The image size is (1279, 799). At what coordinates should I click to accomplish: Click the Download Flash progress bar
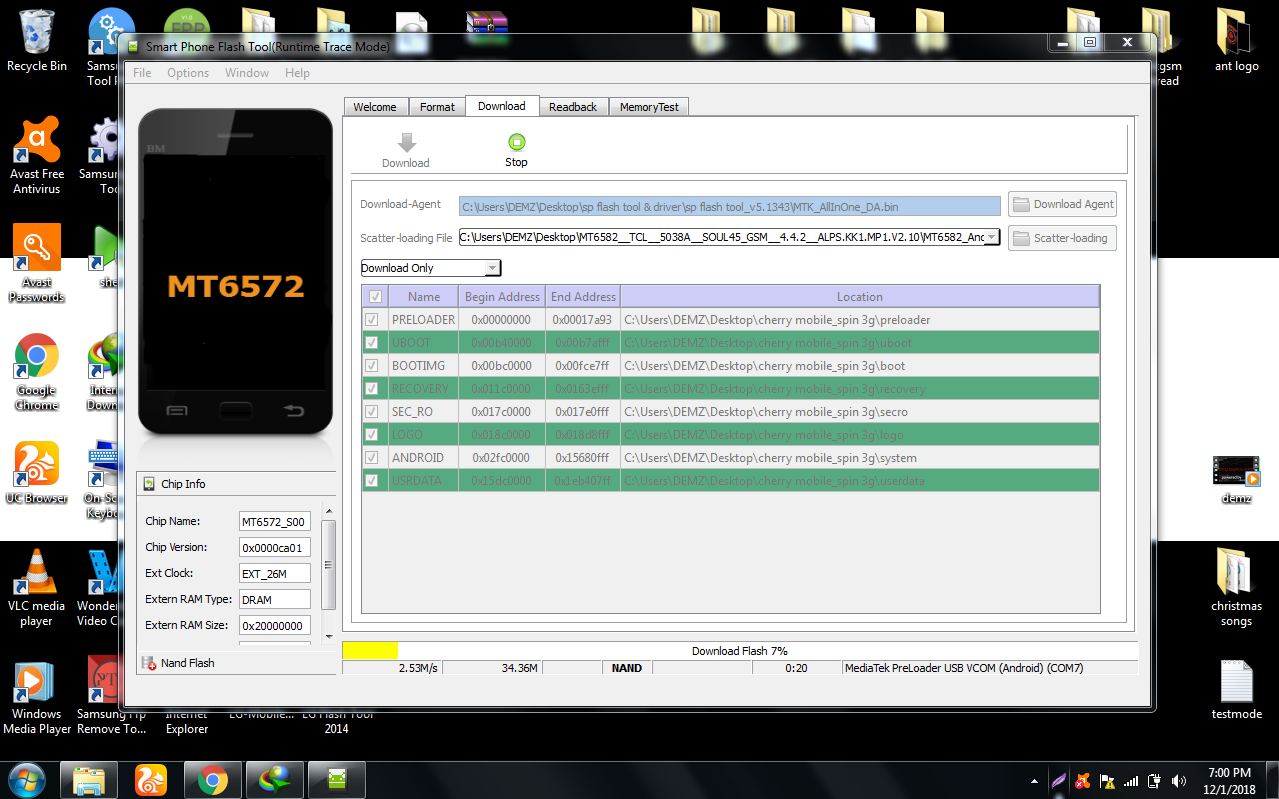click(739, 651)
